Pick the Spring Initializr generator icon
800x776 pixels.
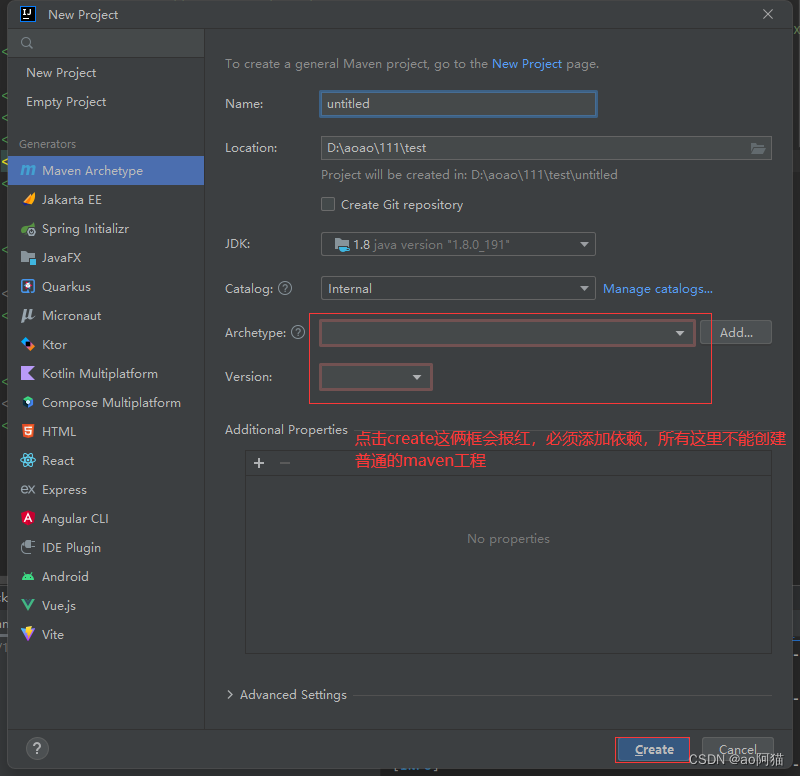(29, 229)
